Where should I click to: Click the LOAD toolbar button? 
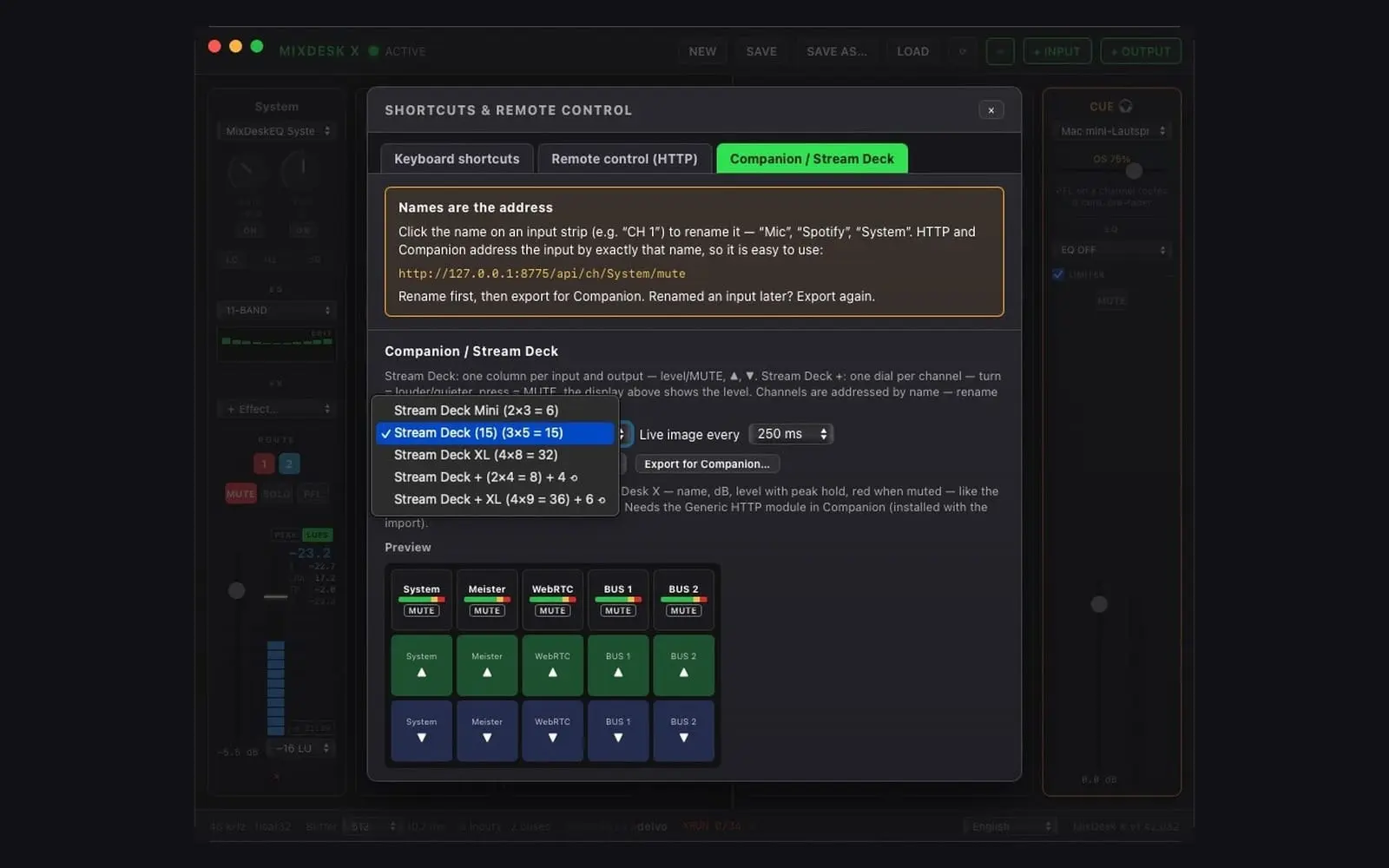tap(912, 51)
